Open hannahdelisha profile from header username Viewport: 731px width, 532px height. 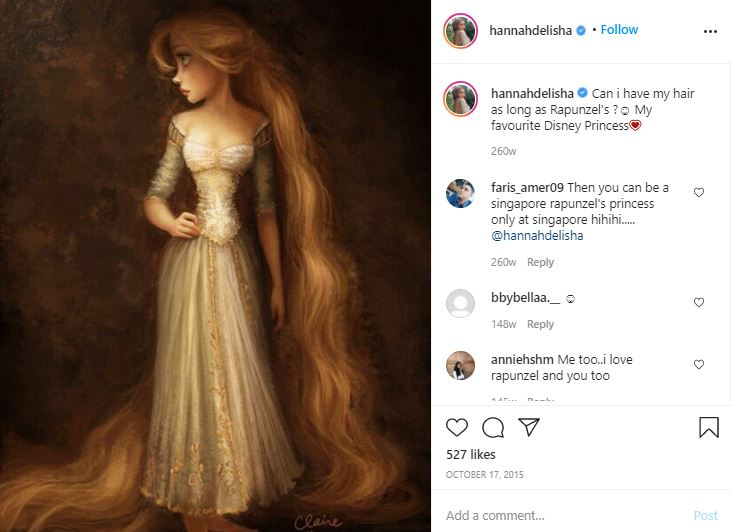531,30
